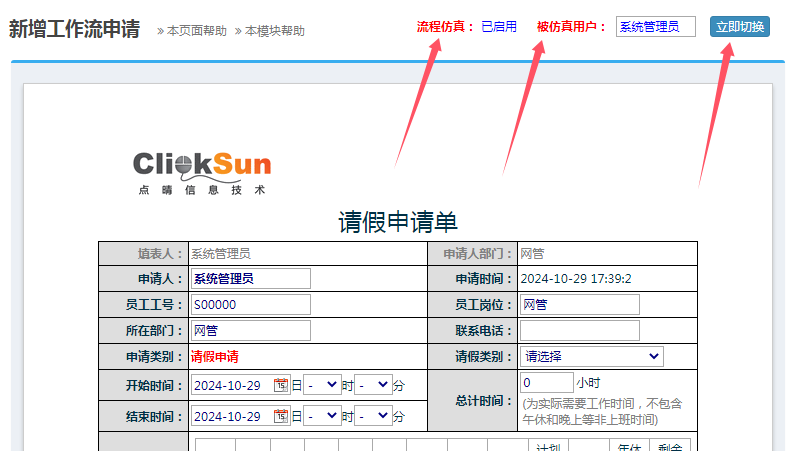Open the start time minute dropdown
Image resolution: width=793 pixels, height=451 pixels.
[372, 386]
